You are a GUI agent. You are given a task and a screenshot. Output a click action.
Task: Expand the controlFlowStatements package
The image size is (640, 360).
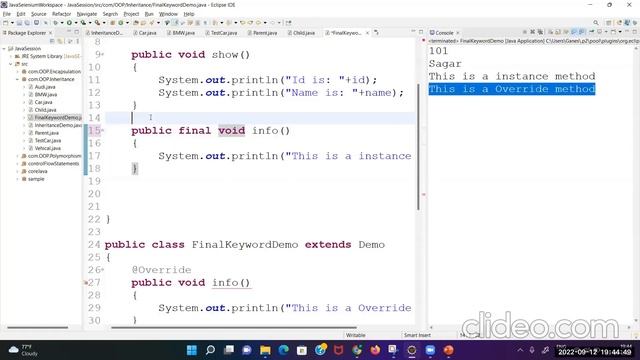(x=18, y=164)
